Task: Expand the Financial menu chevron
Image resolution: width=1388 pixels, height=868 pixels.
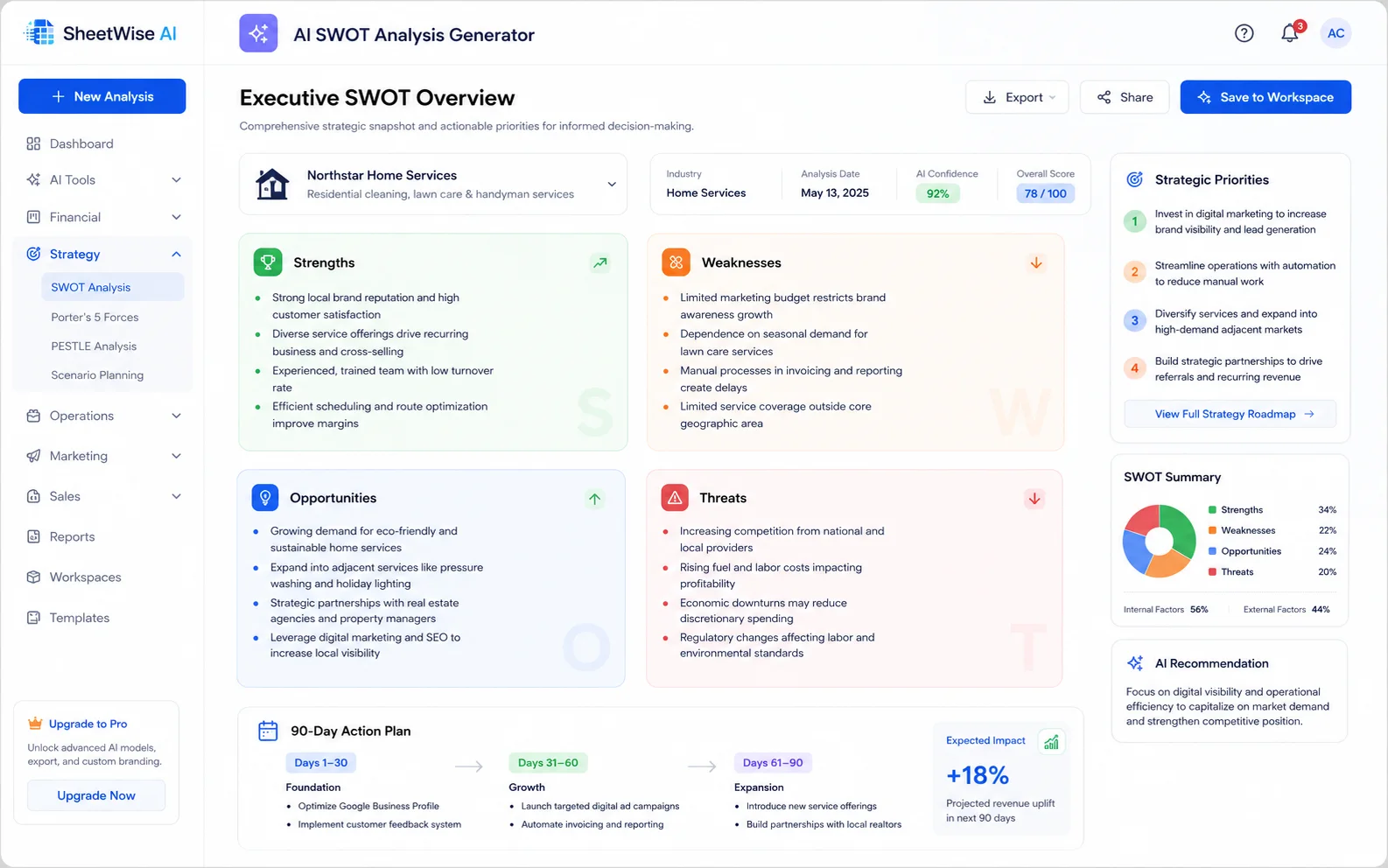Action: 176,217
